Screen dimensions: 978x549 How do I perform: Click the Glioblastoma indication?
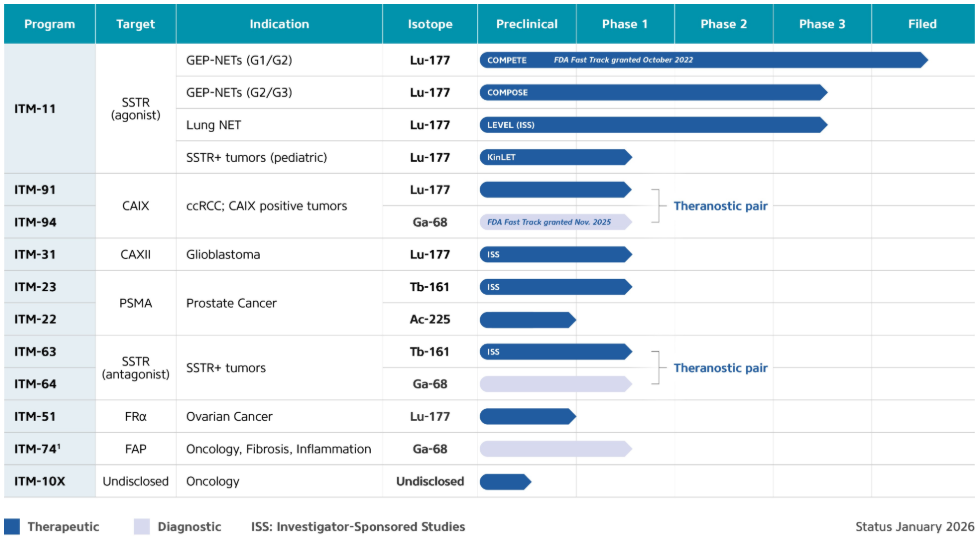[223, 255]
